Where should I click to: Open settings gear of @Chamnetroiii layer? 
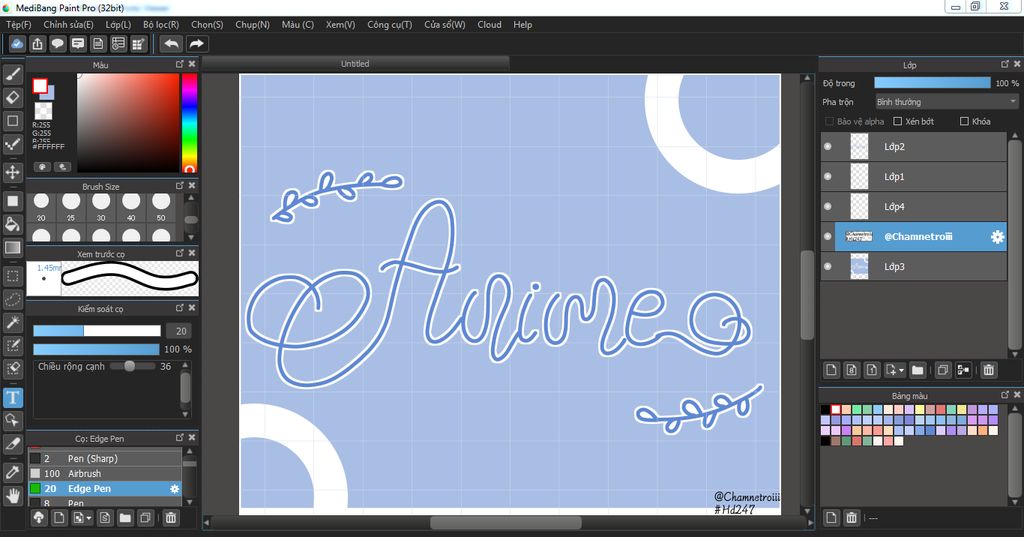pos(997,237)
